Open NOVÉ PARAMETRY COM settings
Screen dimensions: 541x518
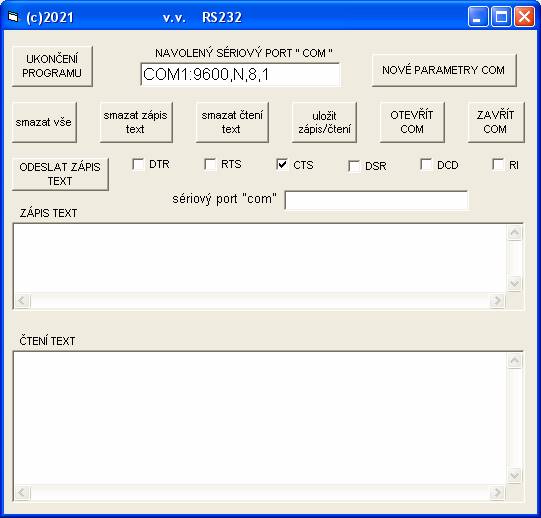click(444, 70)
